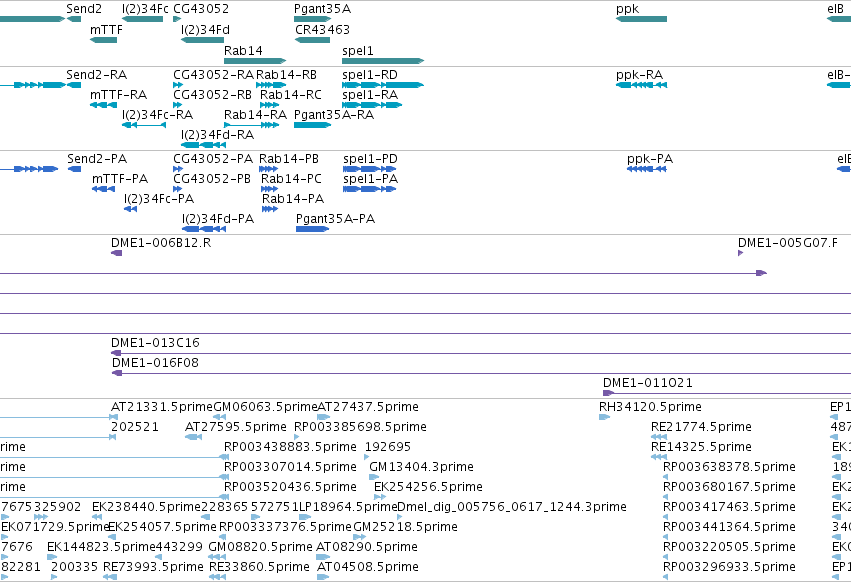Select the AT04508.5prime EST
The width and height of the screenshot is (851, 582).
click(323, 578)
